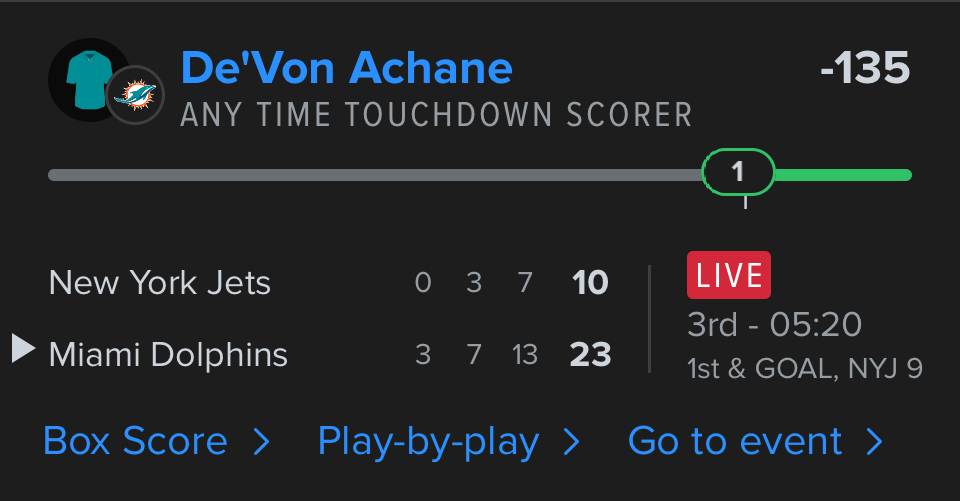This screenshot has width=960, height=501.
Task: Click the possession arrow beside Miami Dolphins
Action: point(23,350)
